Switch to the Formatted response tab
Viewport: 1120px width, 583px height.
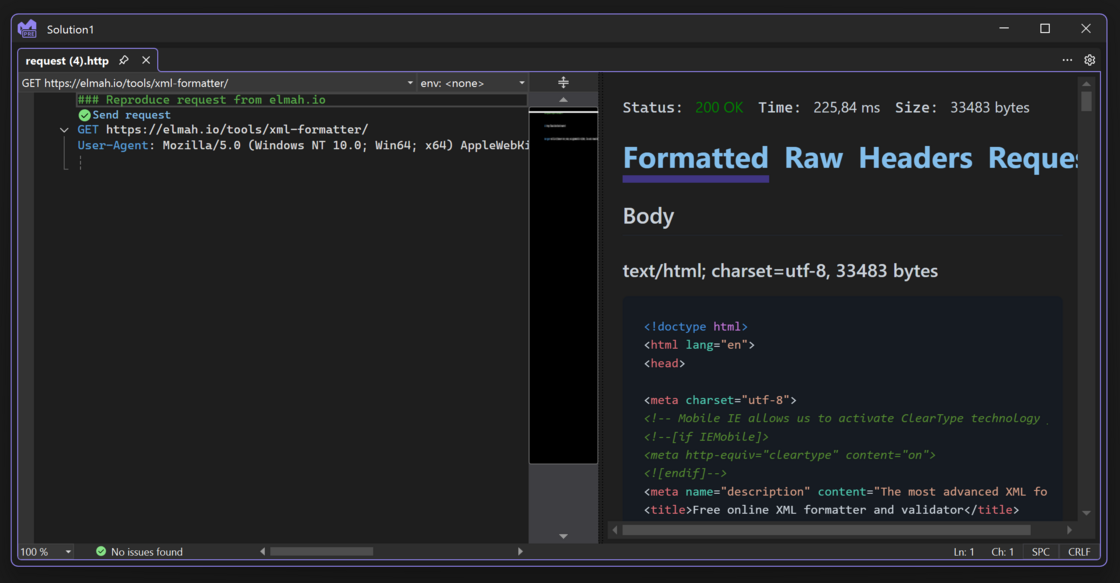pyautogui.click(x=695, y=158)
